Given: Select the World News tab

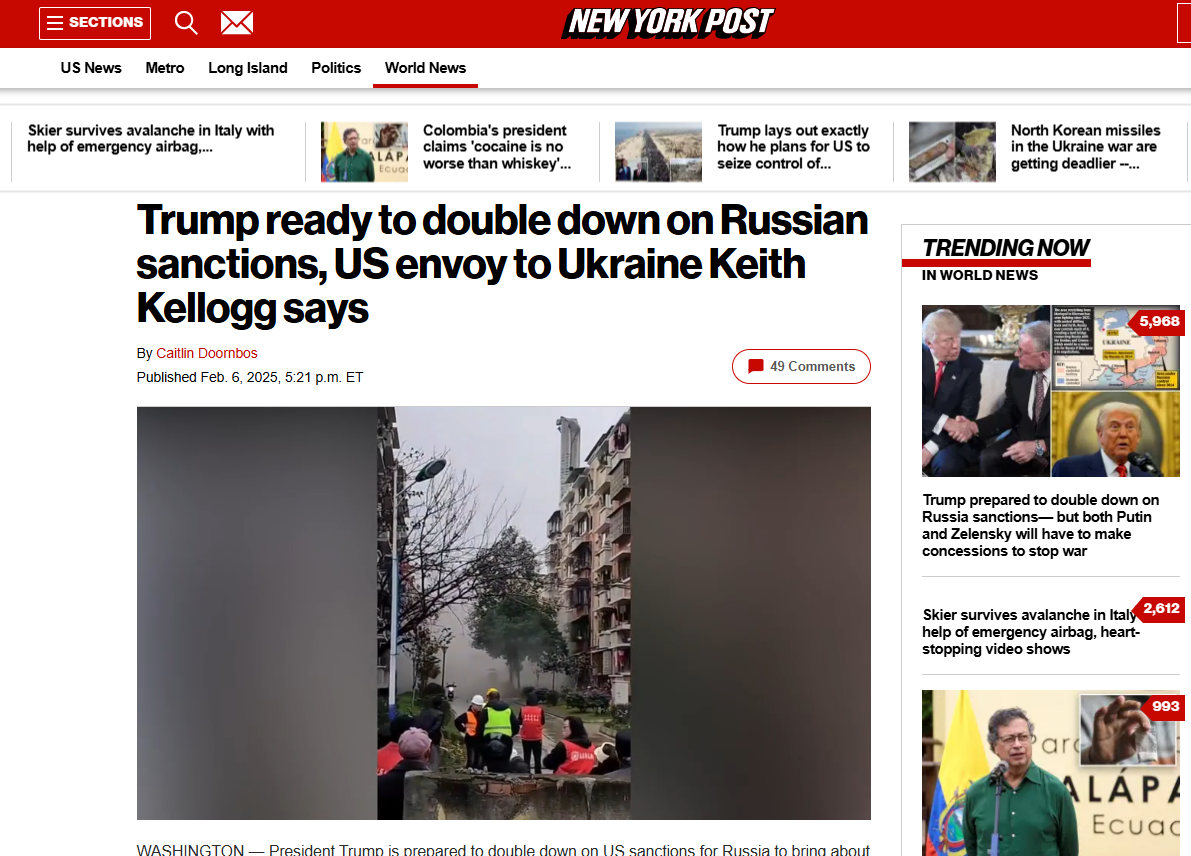Looking at the screenshot, I should 425,68.
